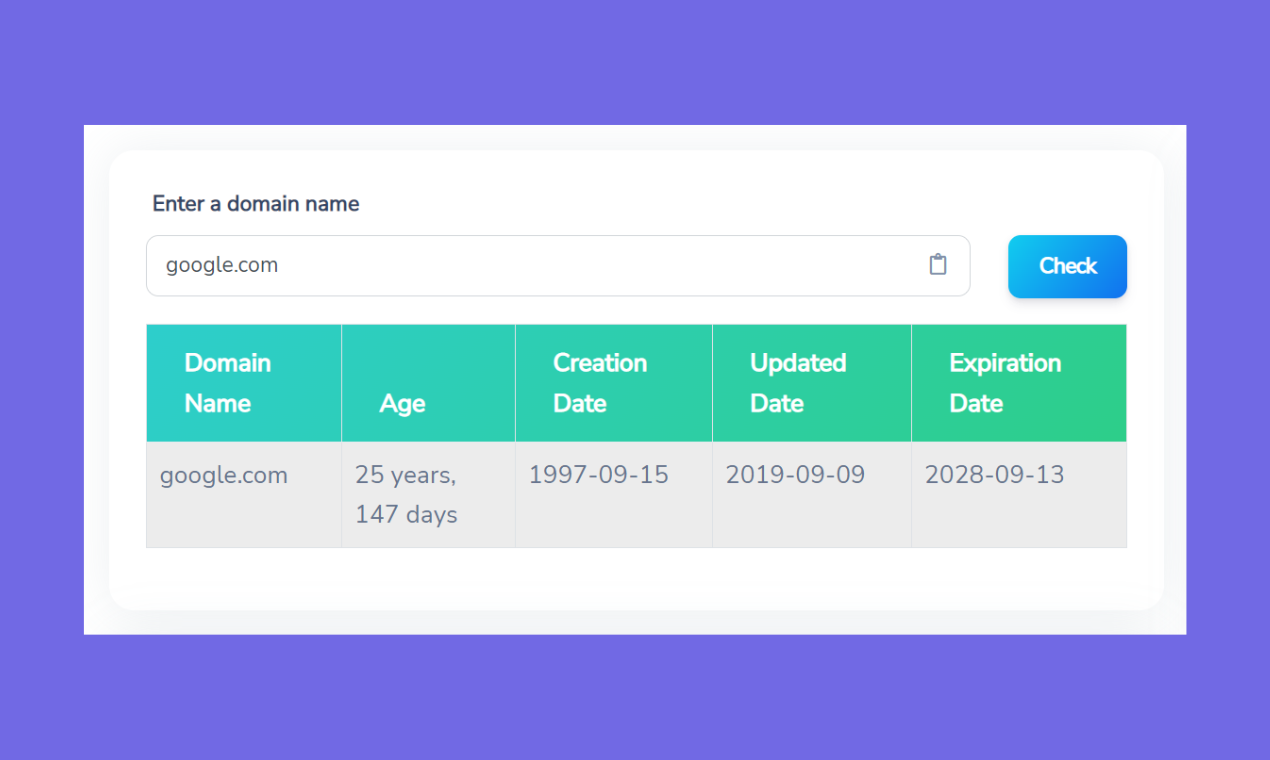Image resolution: width=1270 pixels, height=760 pixels.
Task: Select google.com in the results table
Action: 223,475
